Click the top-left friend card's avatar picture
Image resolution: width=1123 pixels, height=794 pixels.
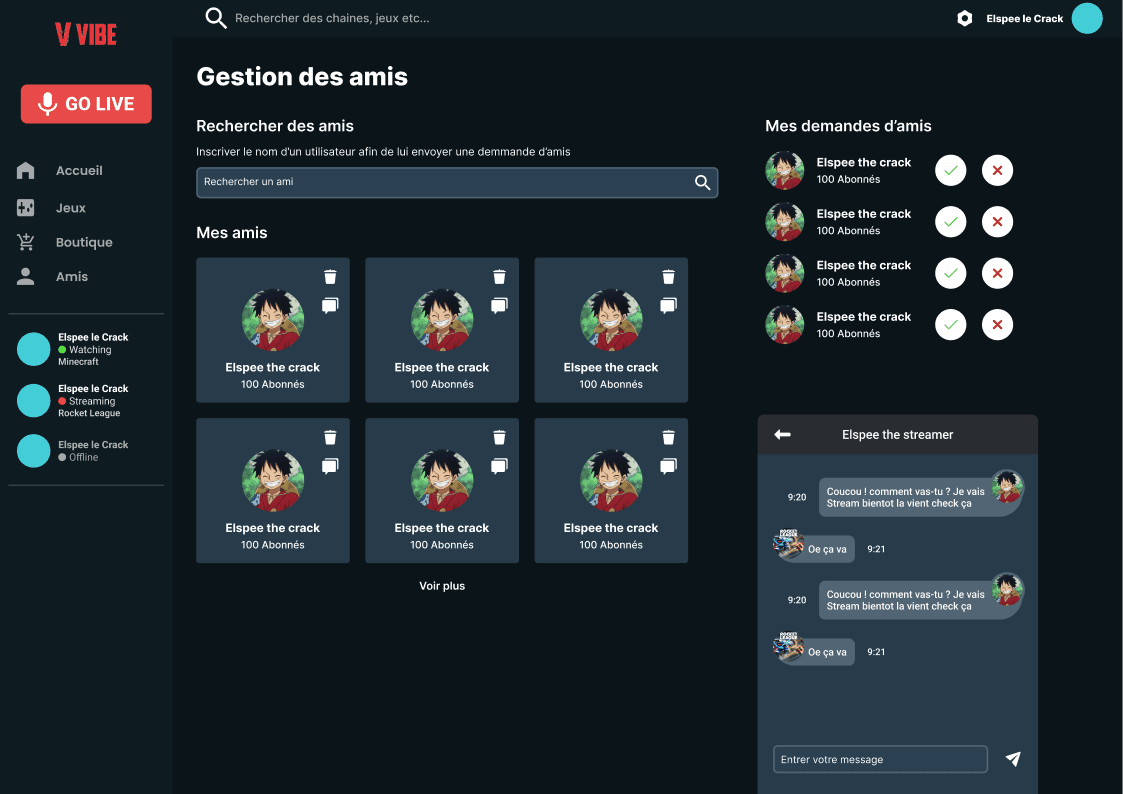coord(273,320)
